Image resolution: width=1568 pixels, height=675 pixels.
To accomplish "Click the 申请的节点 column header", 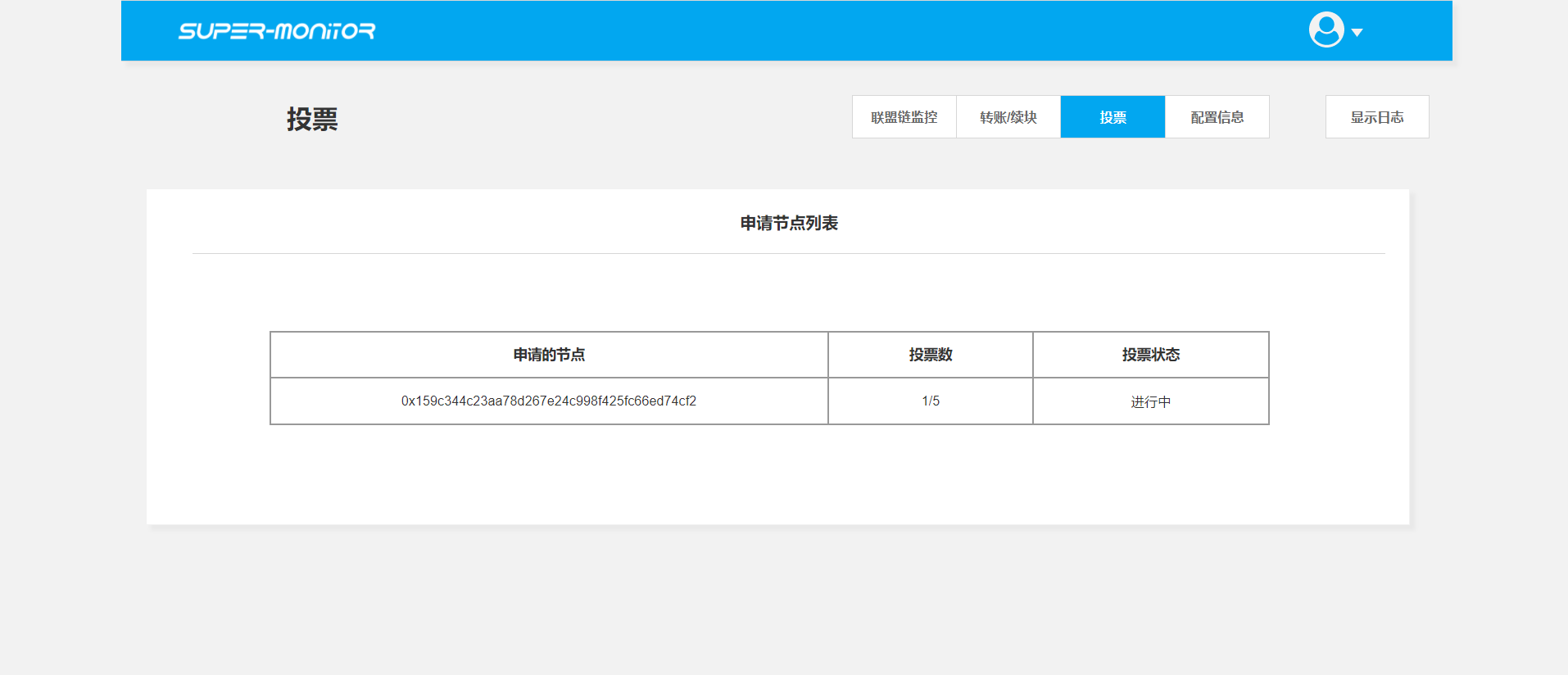I will point(548,355).
